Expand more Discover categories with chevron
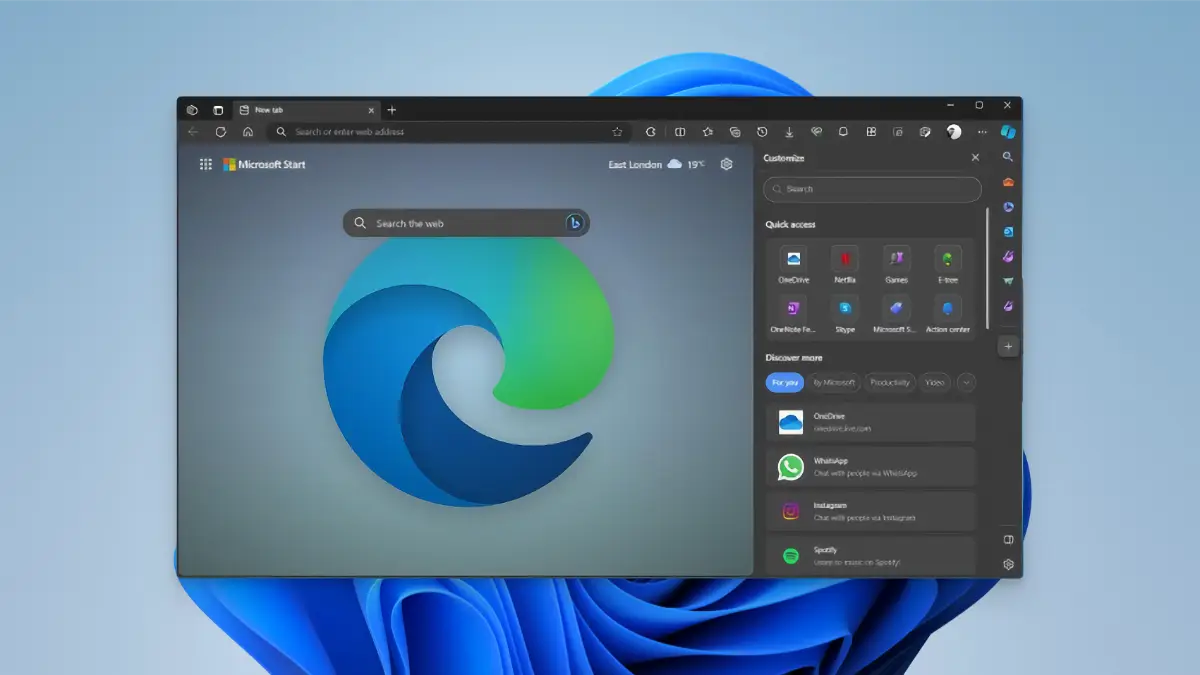 click(966, 382)
